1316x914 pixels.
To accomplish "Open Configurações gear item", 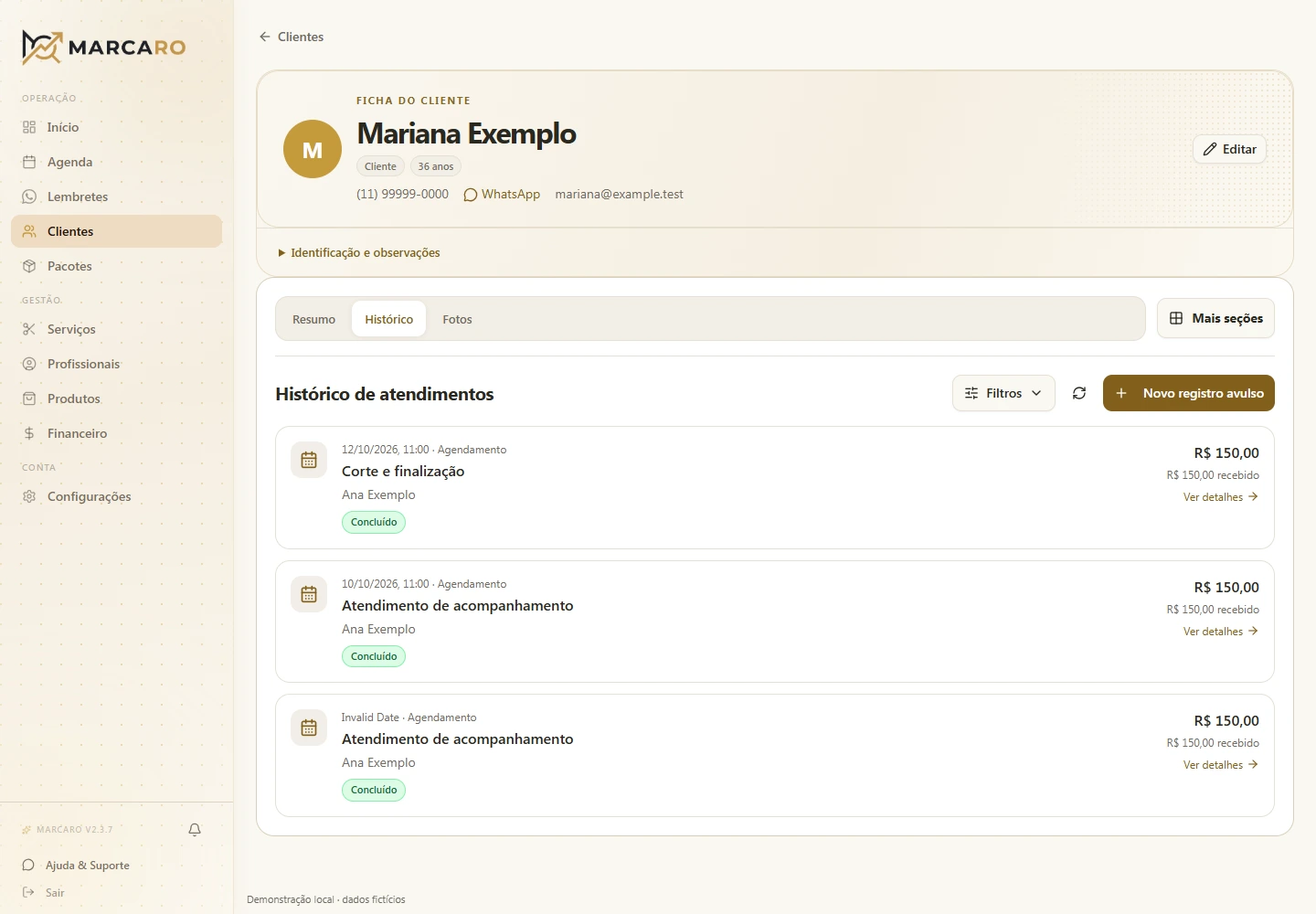I will (116, 496).
